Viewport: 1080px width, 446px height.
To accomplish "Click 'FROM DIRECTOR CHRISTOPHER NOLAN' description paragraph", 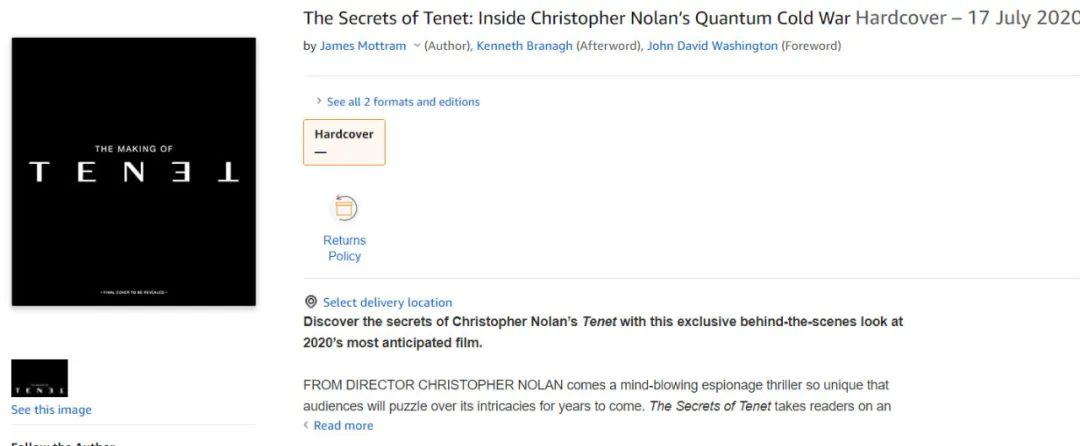I will [596, 395].
